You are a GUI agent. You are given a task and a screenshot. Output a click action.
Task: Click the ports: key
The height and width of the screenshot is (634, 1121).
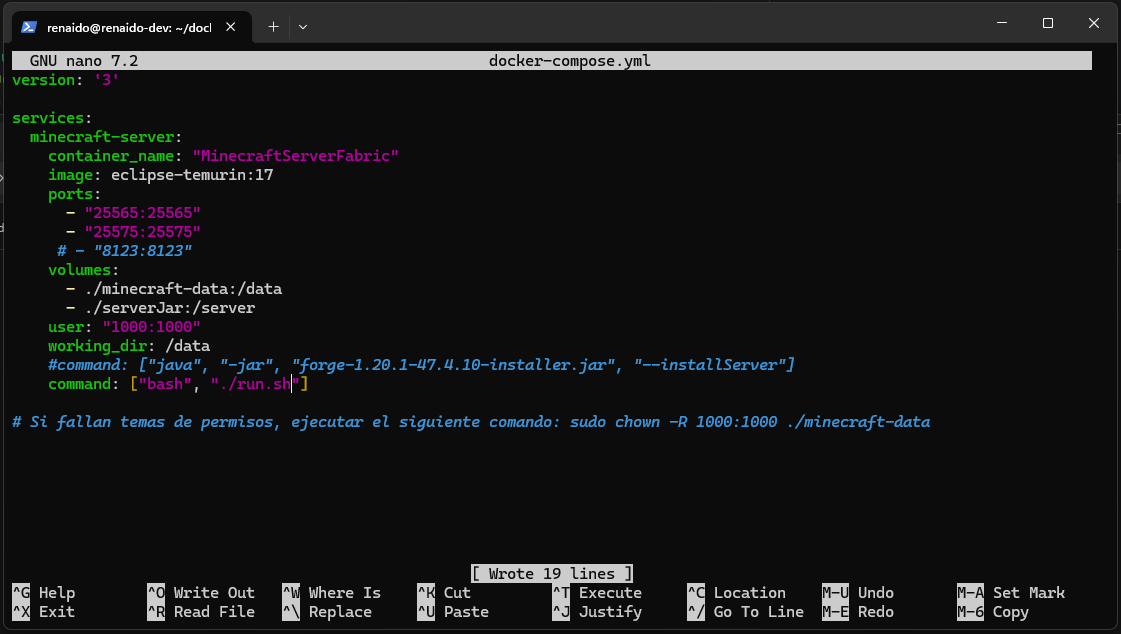(x=74, y=194)
